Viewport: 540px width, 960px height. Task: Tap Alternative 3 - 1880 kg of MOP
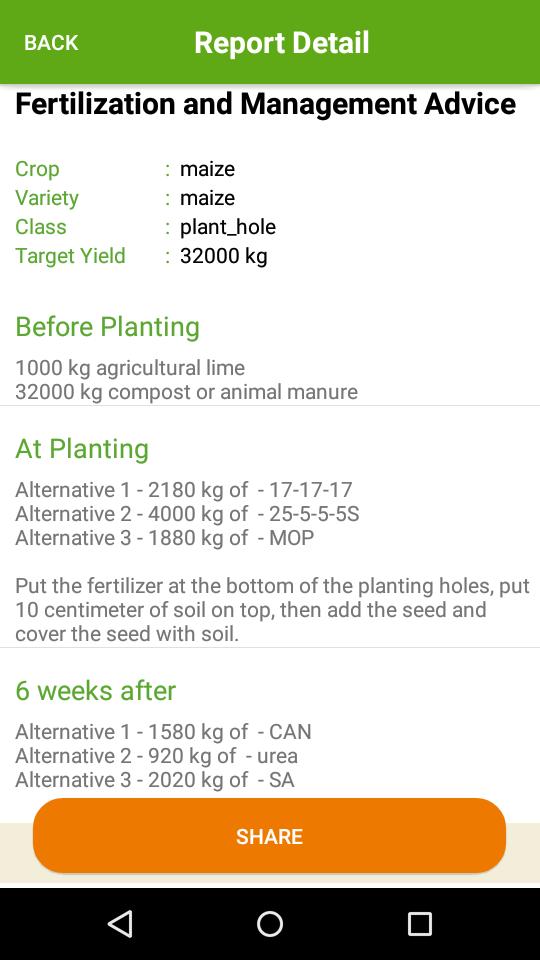pos(165,538)
